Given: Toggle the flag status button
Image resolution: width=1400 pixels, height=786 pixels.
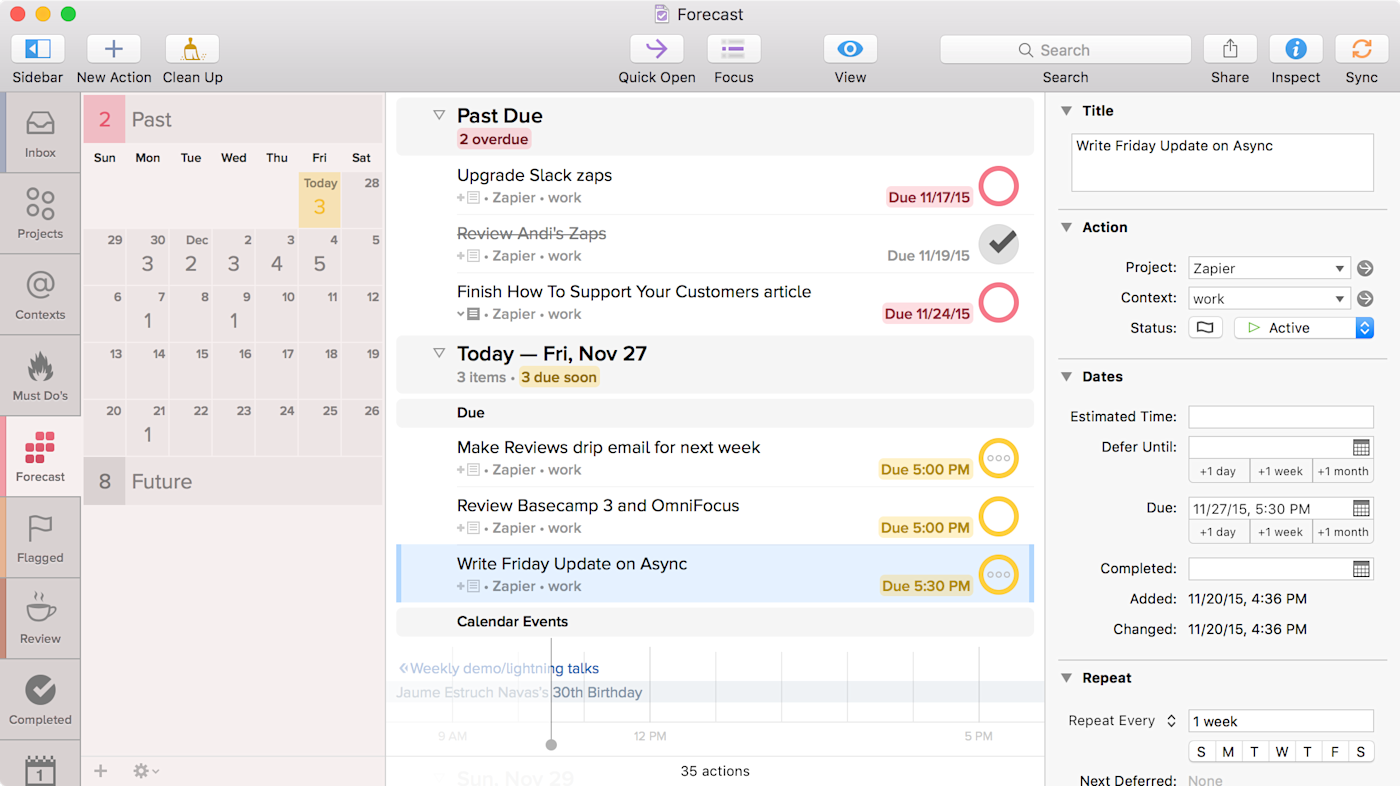Looking at the screenshot, I should coord(1205,328).
